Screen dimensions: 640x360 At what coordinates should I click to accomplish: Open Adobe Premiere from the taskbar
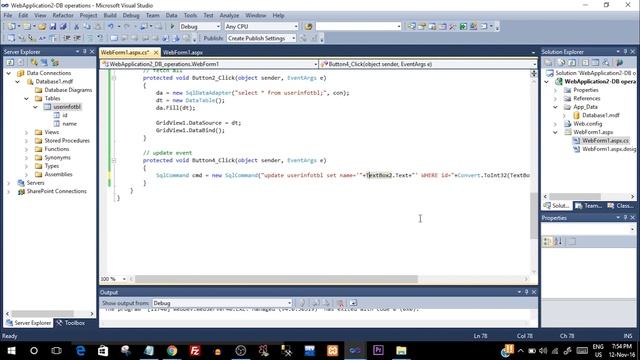tap(378, 351)
